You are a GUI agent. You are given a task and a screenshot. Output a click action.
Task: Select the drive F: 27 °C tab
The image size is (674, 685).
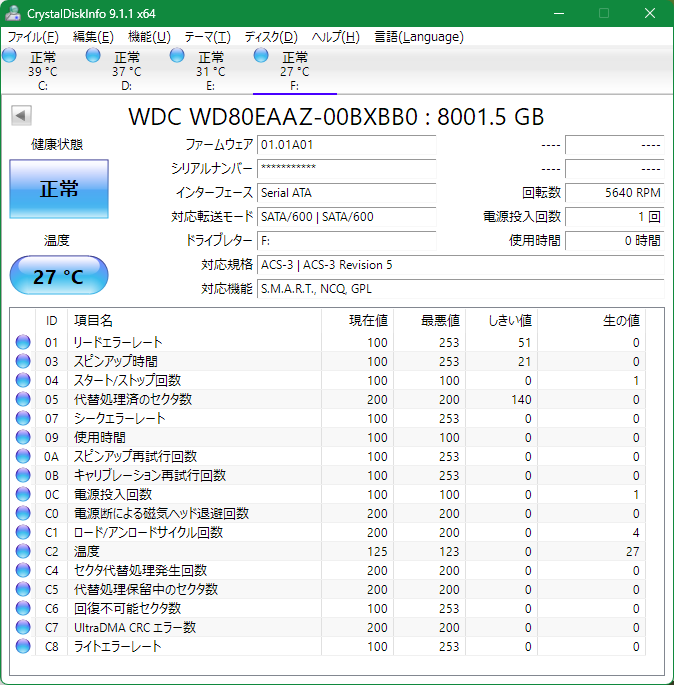coord(294,70)
